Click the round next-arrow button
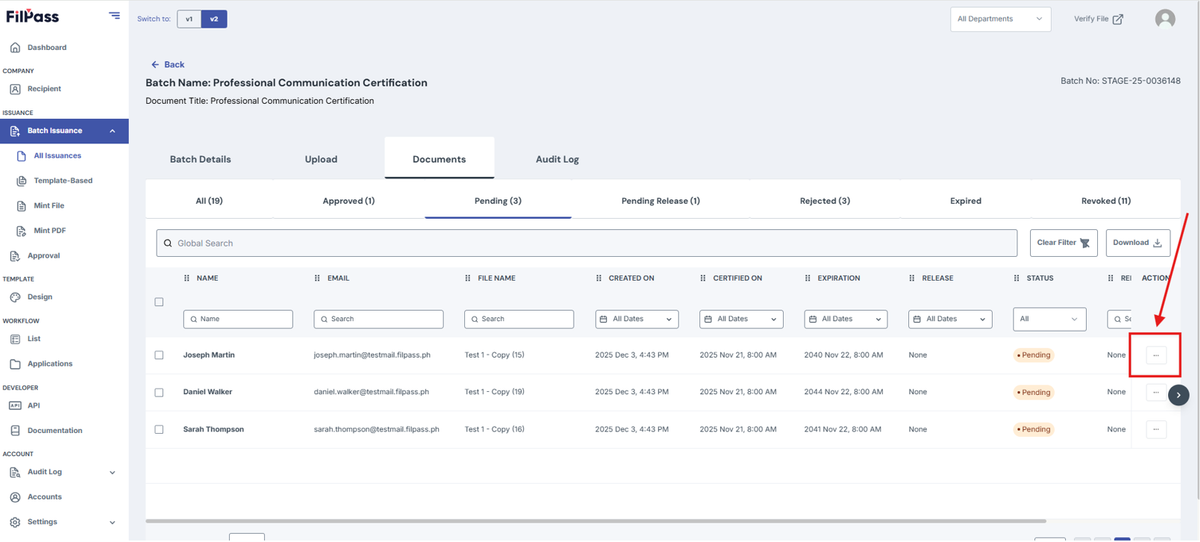1200x542 pixels. point(1179,395)
